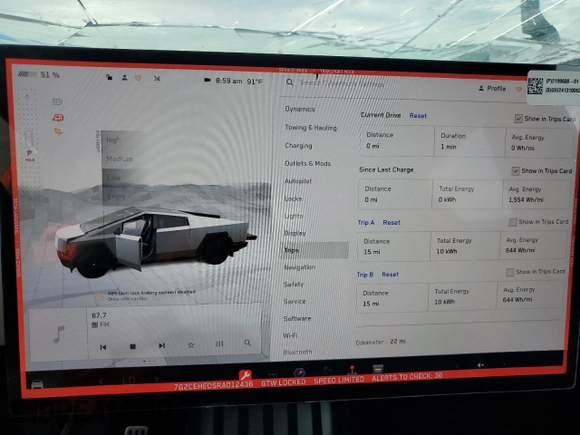Open the dashcam camera icon
580x435 pixels.
(208, 80)
